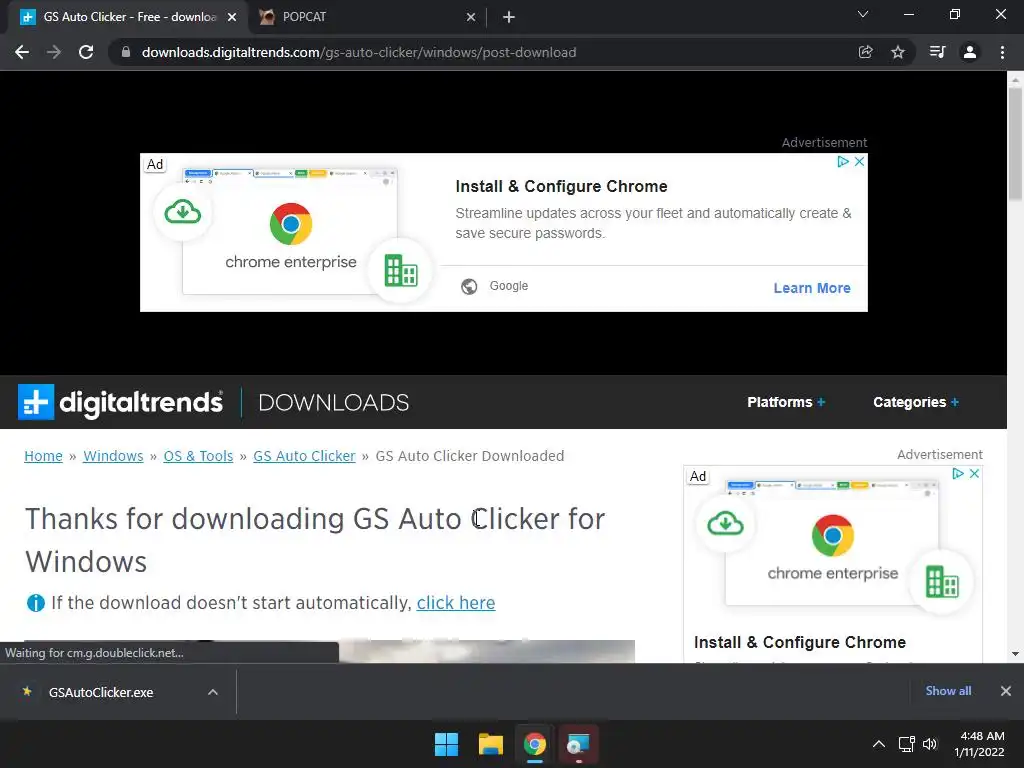Screen dimensions: 1024x768
Task: Click the Install & Configure Chrome banner headline
Action: coord(561,187)
